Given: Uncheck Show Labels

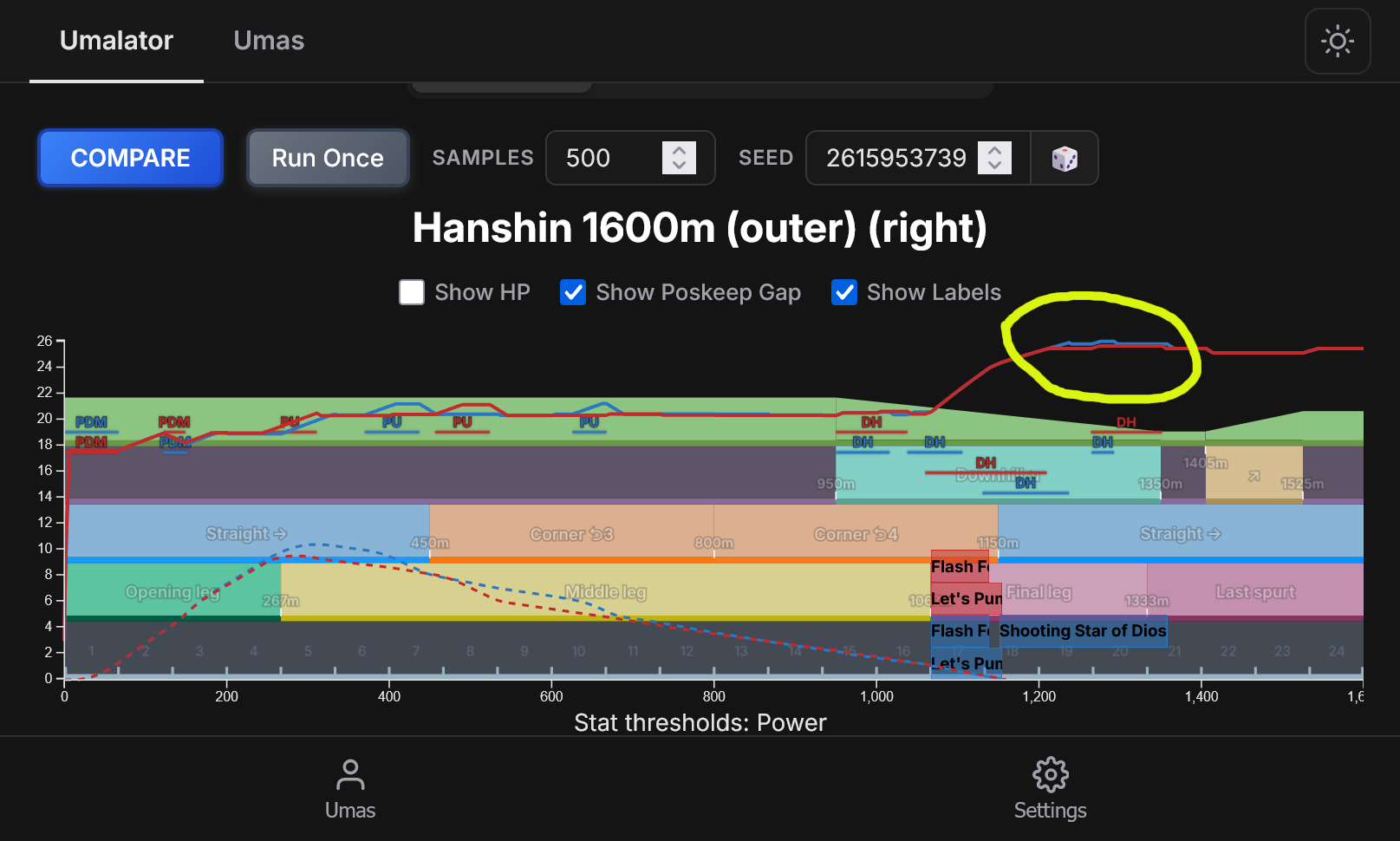Looking at the screenshot, I should 844,292.
